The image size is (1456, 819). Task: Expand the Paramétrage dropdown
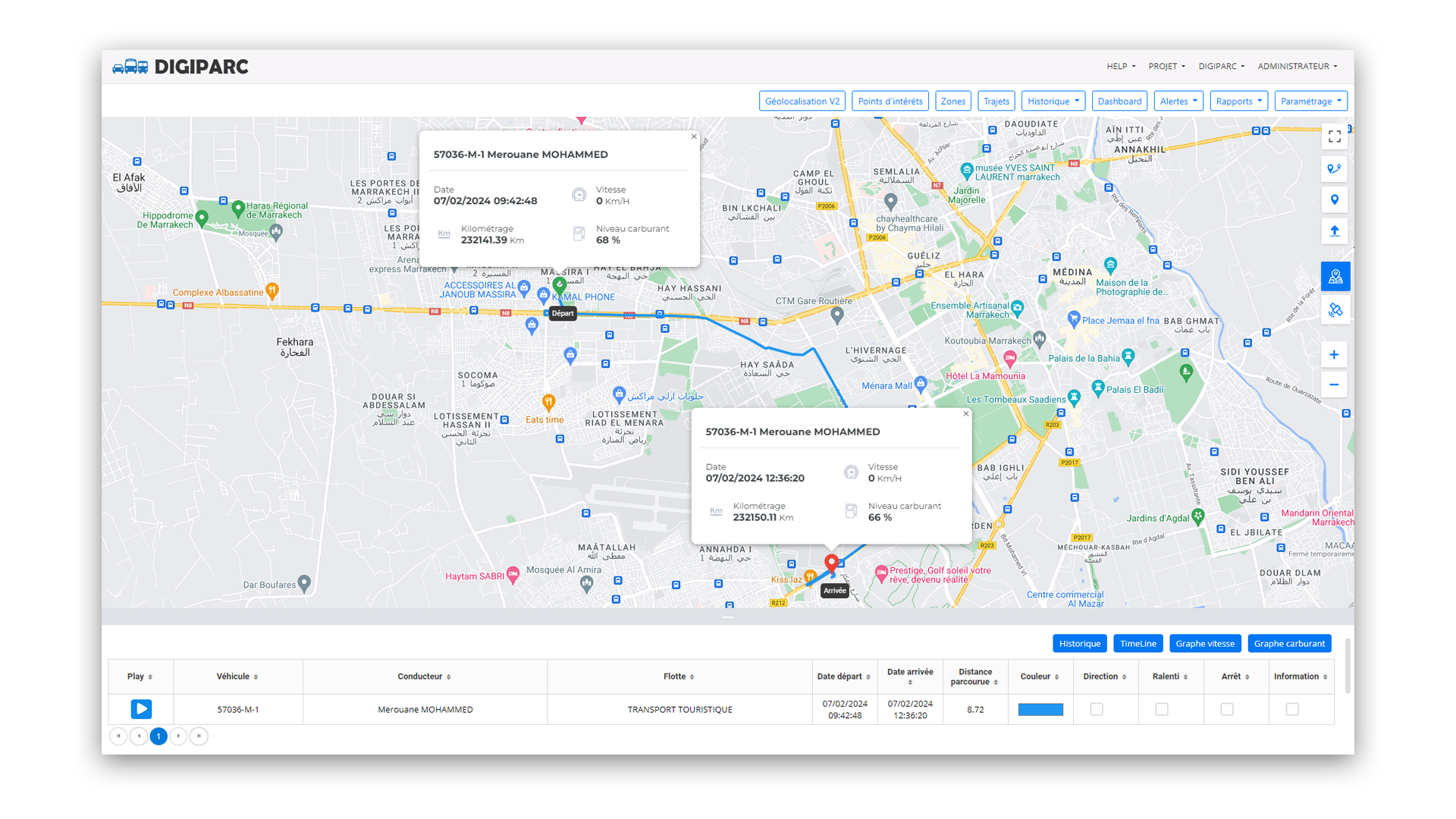click(1311, 101)
